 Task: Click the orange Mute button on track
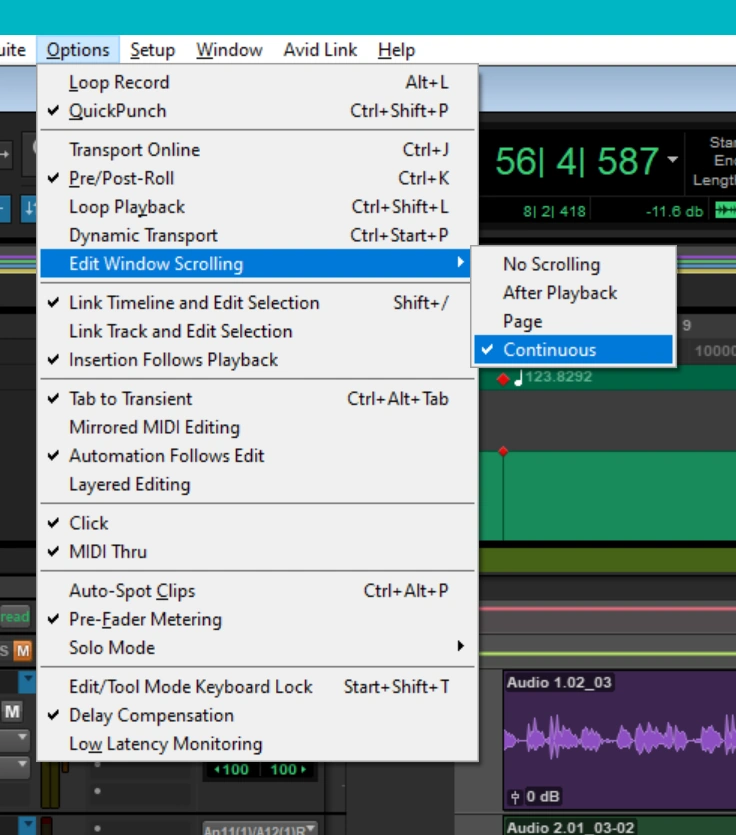pos(22,651)
